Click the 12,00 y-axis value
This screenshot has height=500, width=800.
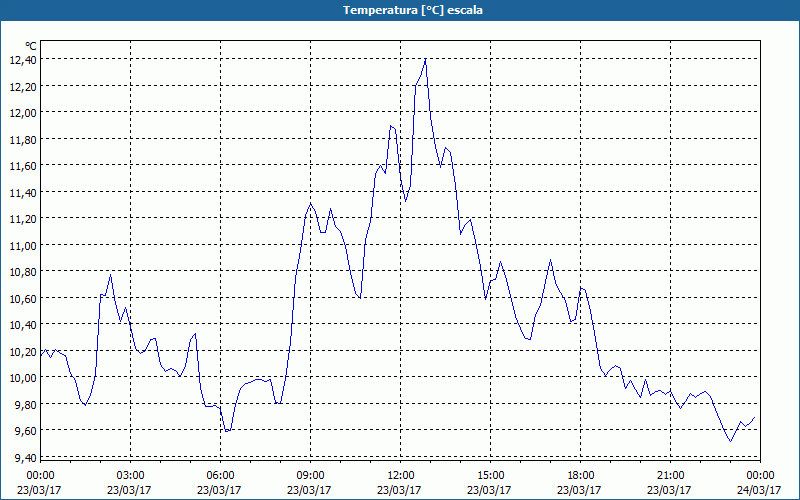[23, 113]
